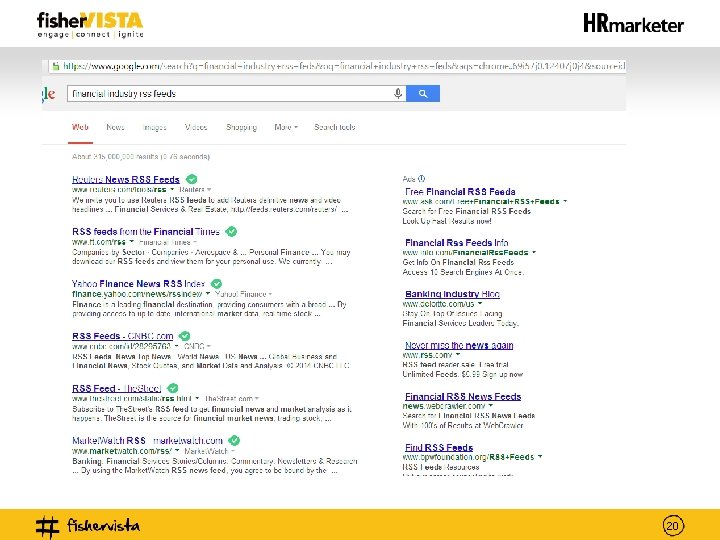The width and height of the screenshot is (720, 540).
Task: Click the fisherVISTA logo
Action: click(x=90, y=25)
